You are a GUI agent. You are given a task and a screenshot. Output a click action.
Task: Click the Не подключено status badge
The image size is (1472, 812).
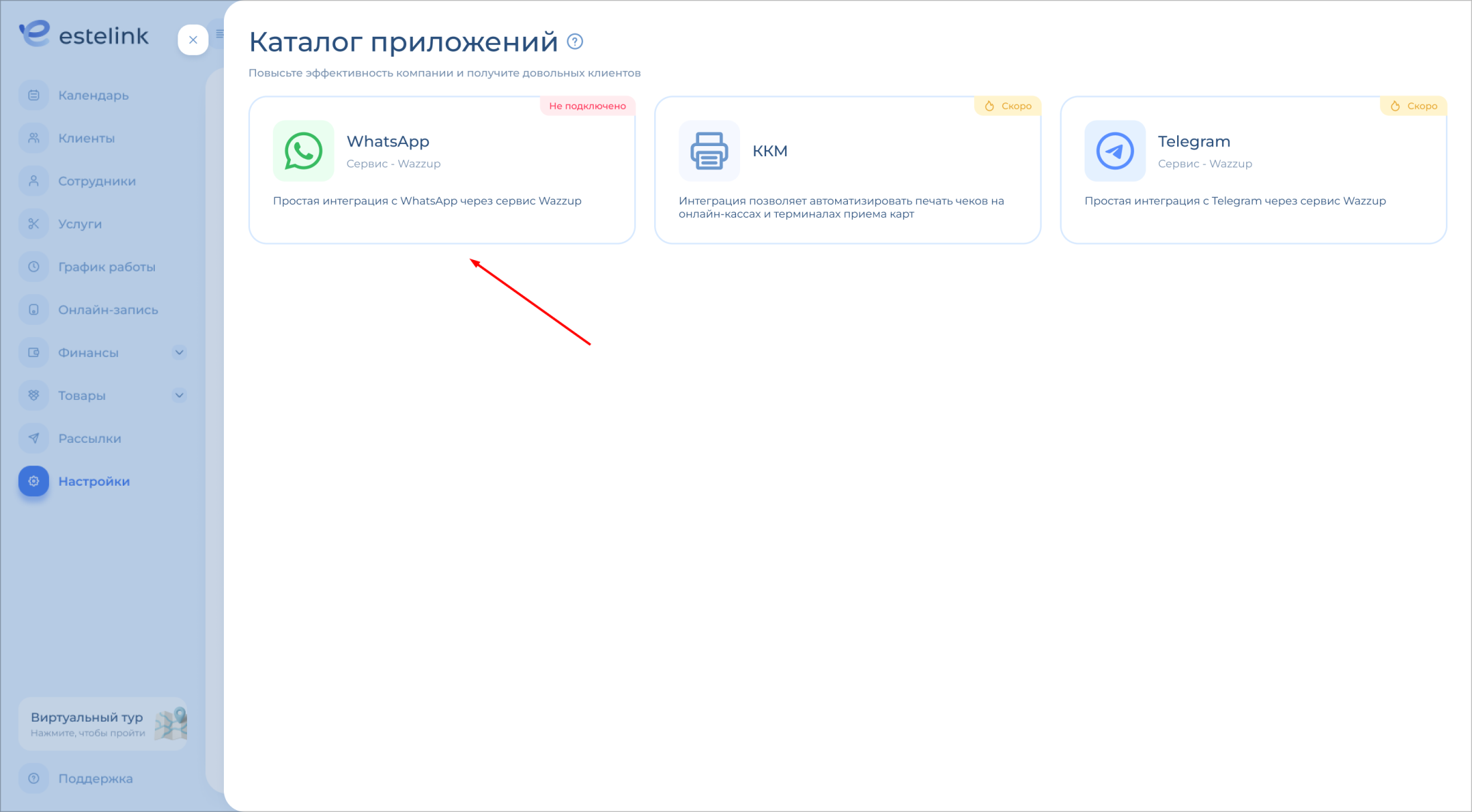coord(587,106)
